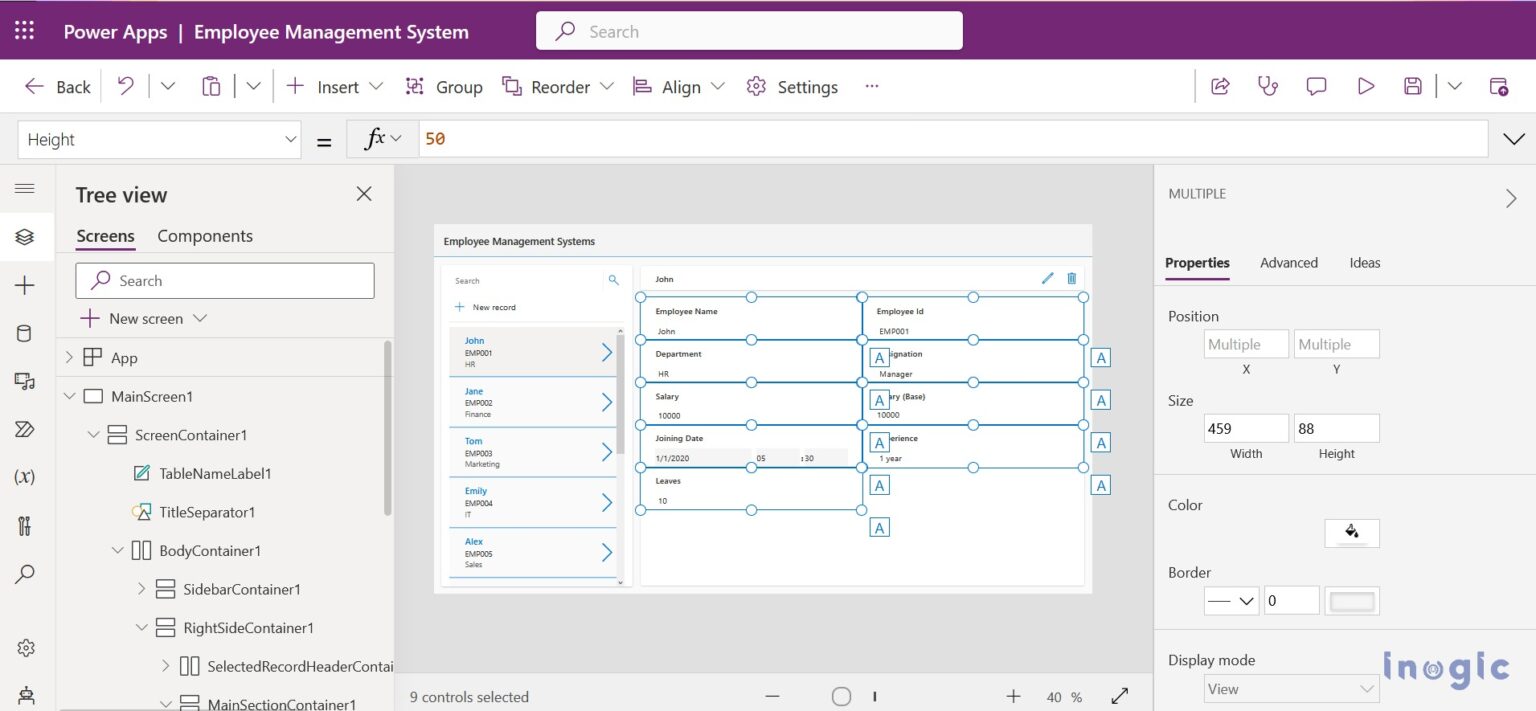Collapse the MainScreen1 tree node
The image size is (1536, 711).
70,396
